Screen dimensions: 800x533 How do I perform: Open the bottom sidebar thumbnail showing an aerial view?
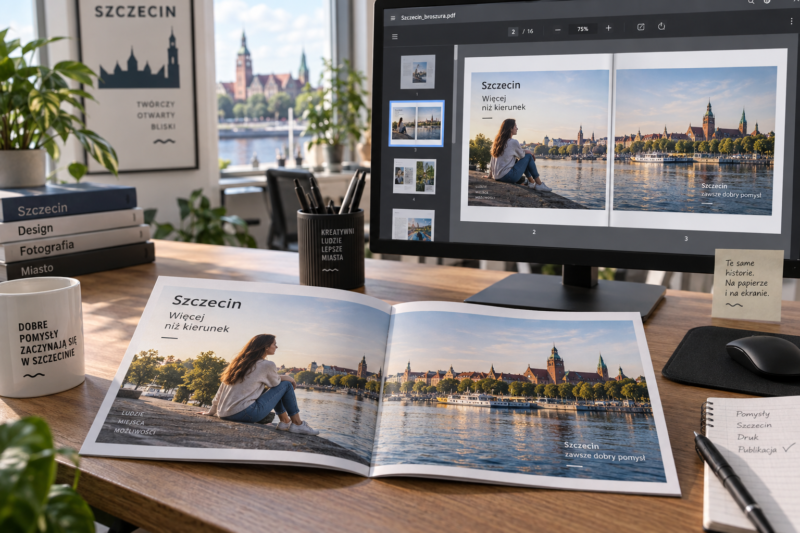point(413,225)
